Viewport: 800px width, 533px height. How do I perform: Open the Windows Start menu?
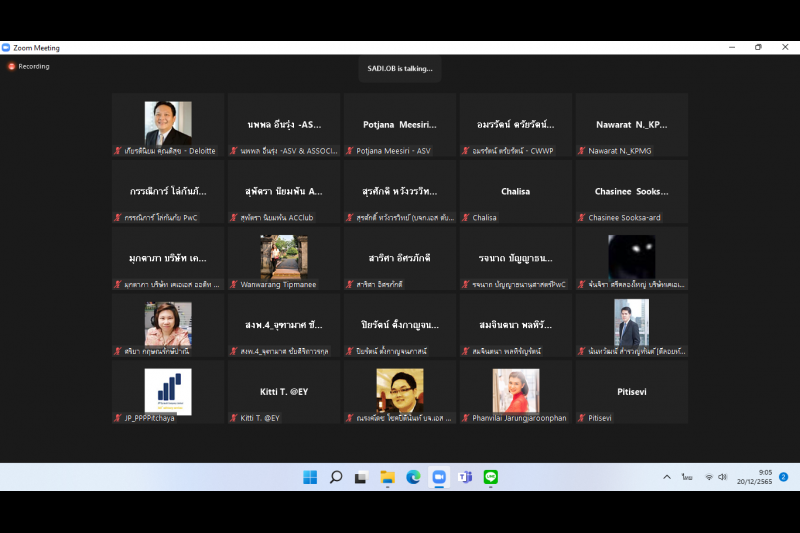pos(310,477)
